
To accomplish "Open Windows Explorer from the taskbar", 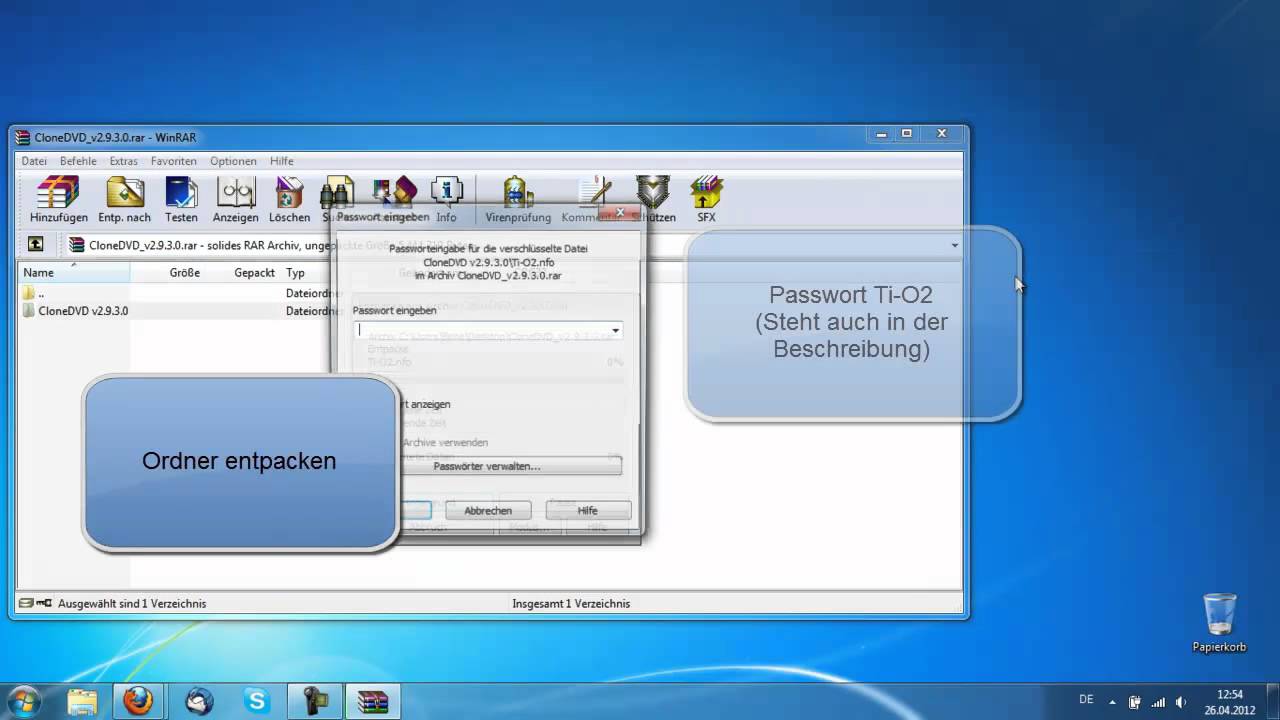I will [x=80, y=701].
